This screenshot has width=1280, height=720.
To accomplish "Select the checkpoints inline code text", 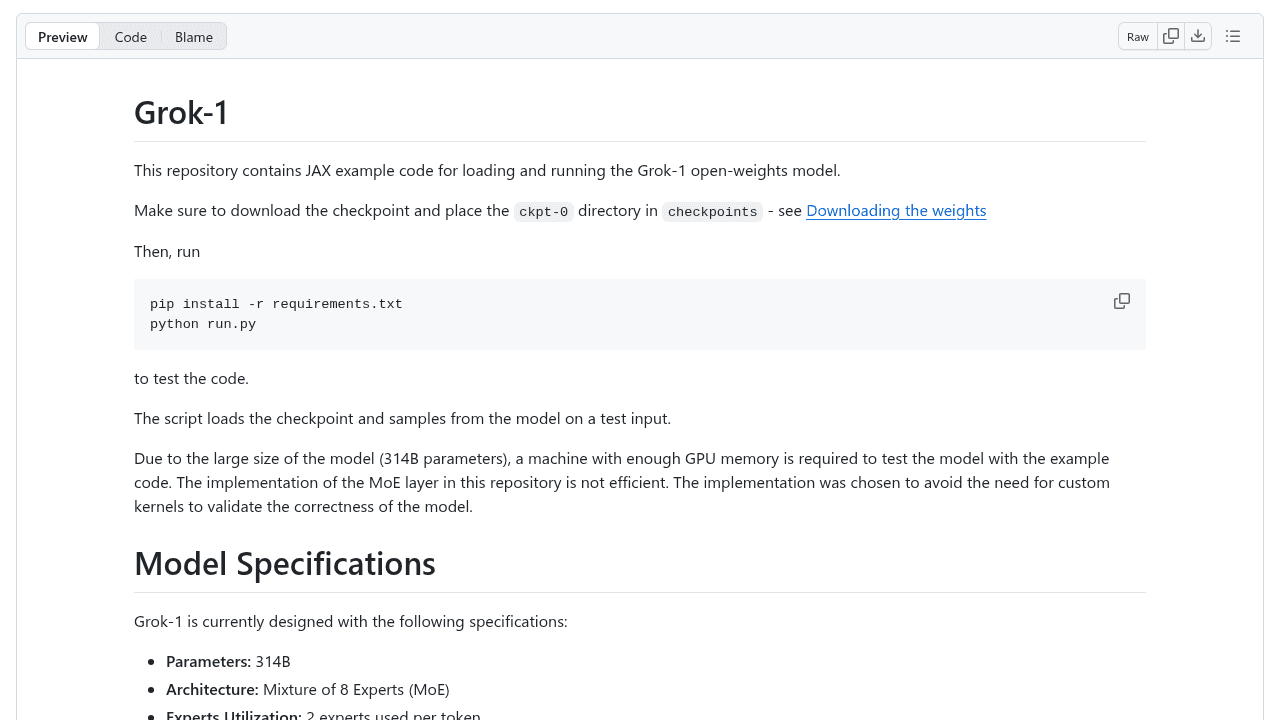I will coord(712,212).
